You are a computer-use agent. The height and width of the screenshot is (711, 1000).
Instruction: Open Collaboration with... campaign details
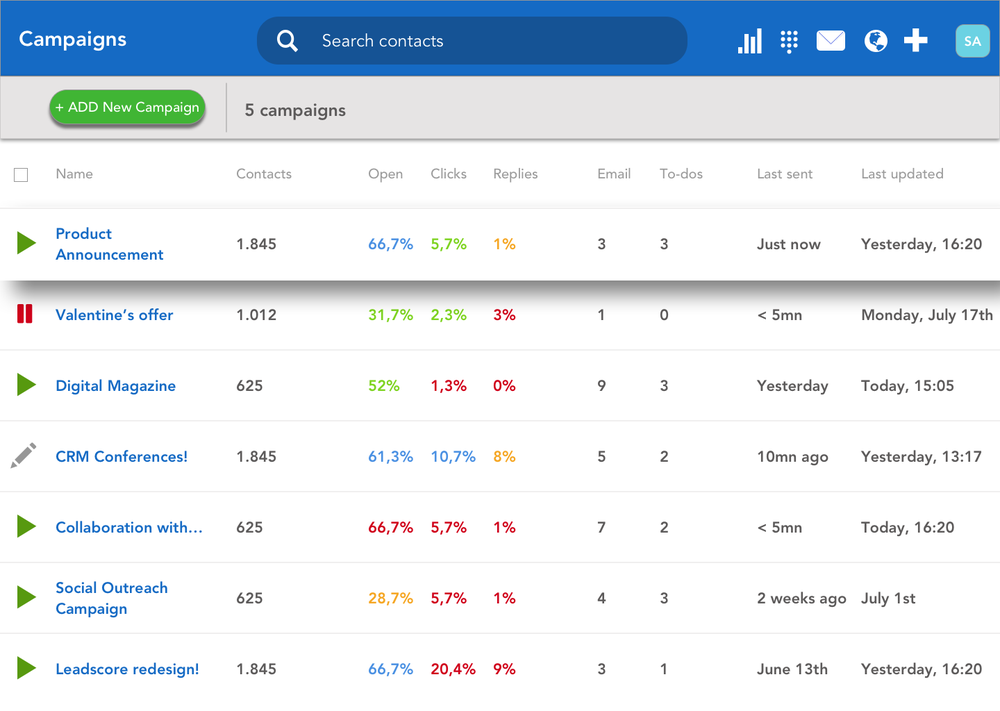point(129,527)
